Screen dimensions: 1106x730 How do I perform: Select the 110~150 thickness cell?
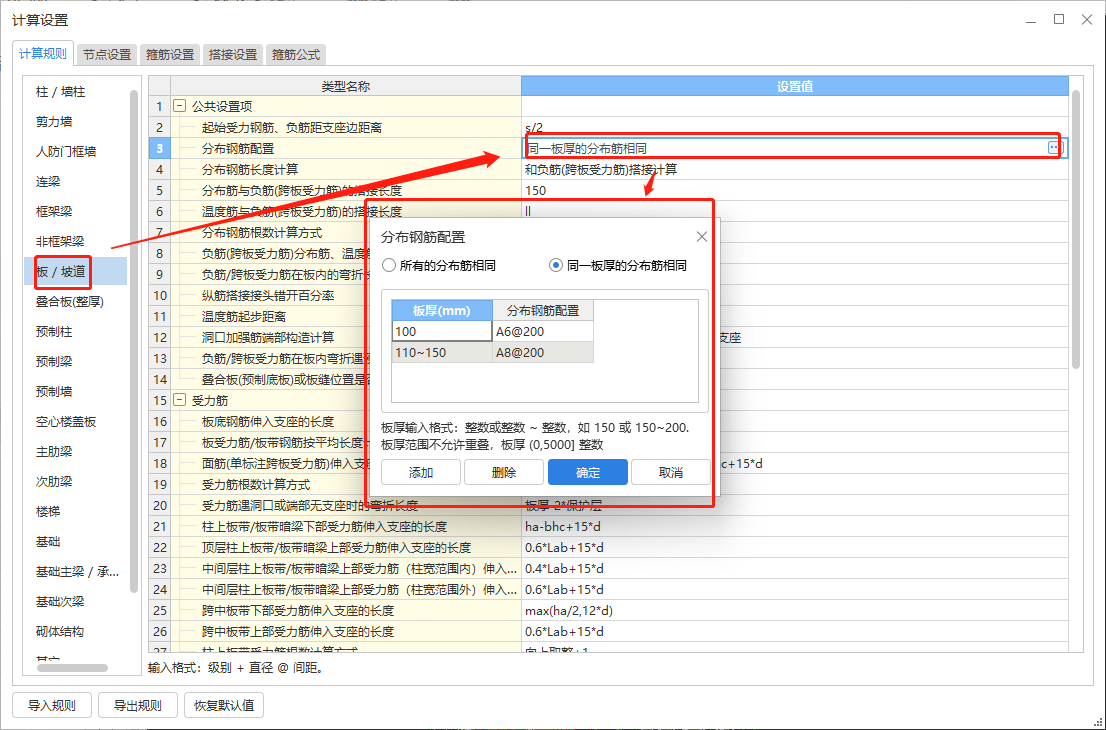[x=442, y=352]
